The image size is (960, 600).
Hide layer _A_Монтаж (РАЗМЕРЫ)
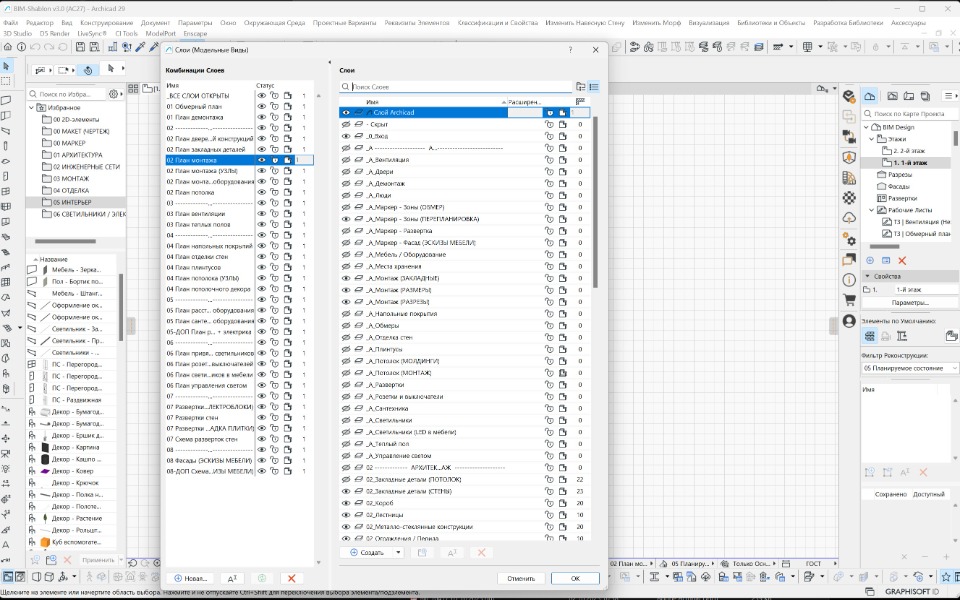click(x=346, y=290)
